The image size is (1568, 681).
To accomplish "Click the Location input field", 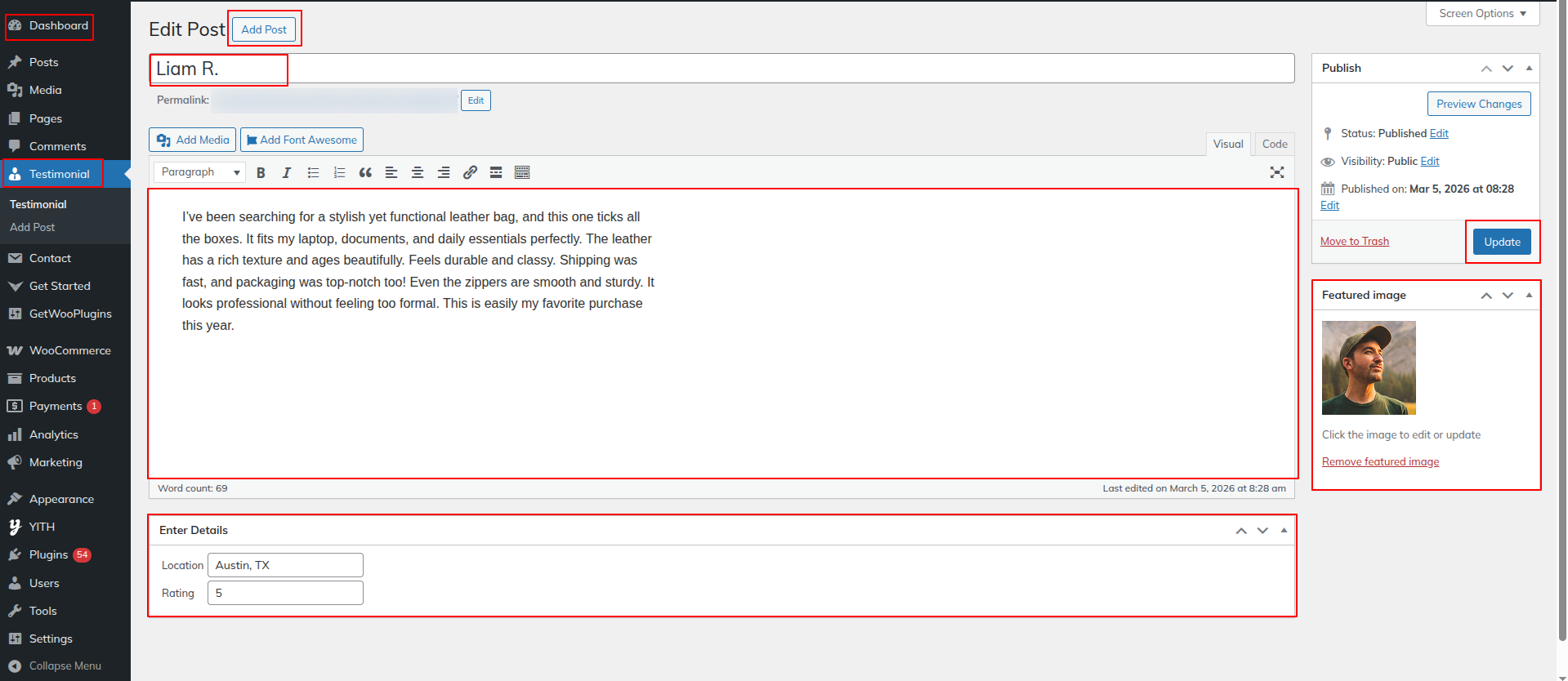I will 285,565.
